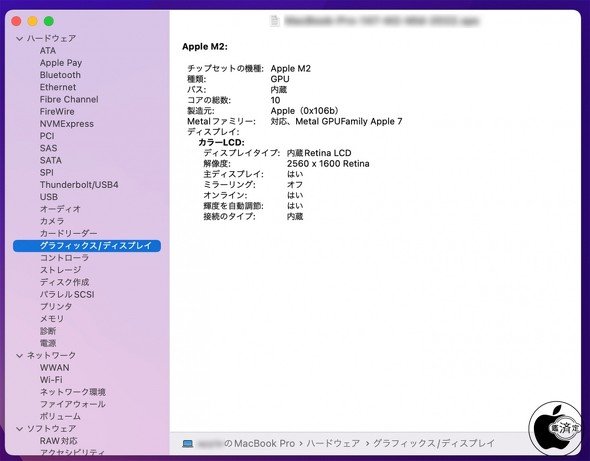Select NVMExpress in the sidebar

pyautogui.click(x=67, y=124)
